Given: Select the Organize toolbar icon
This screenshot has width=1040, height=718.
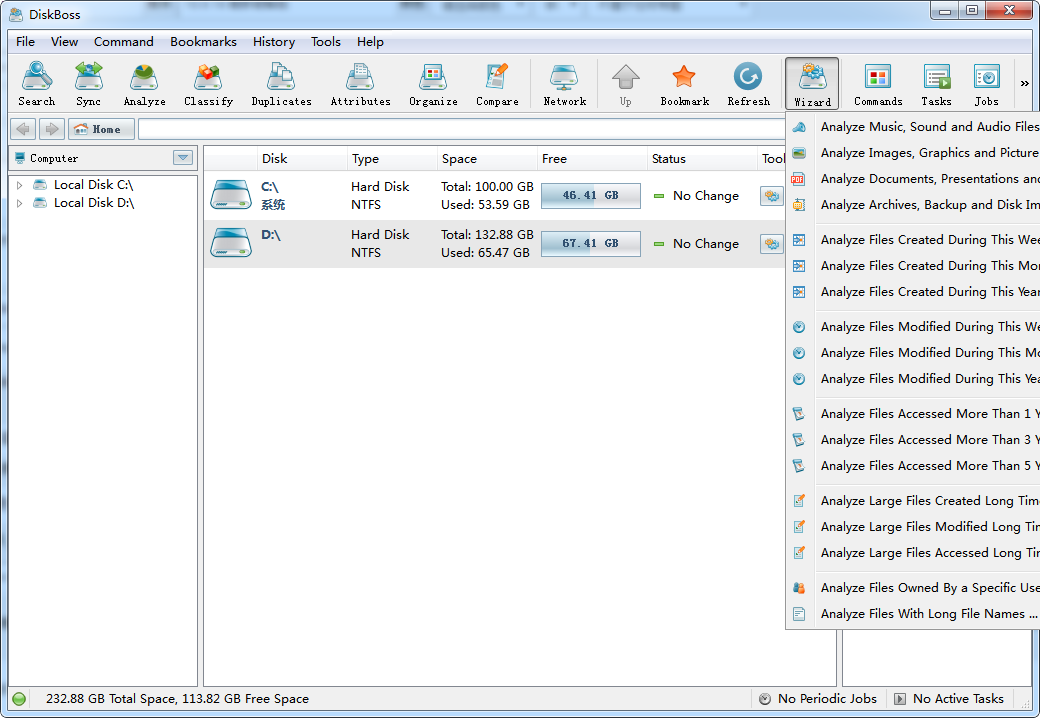Looking at the screenshot, I should pos(433,84).
